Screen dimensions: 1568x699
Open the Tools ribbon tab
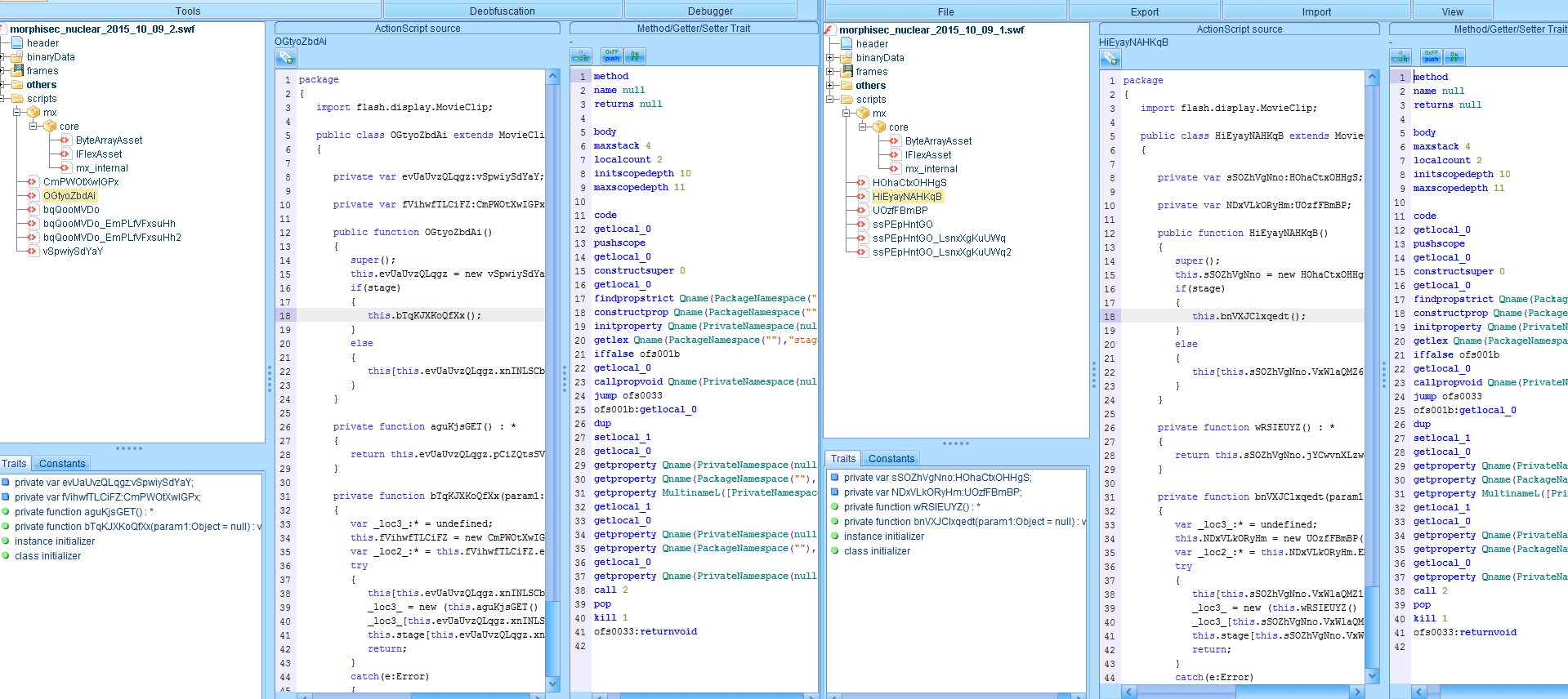click(x=188, y=11)
